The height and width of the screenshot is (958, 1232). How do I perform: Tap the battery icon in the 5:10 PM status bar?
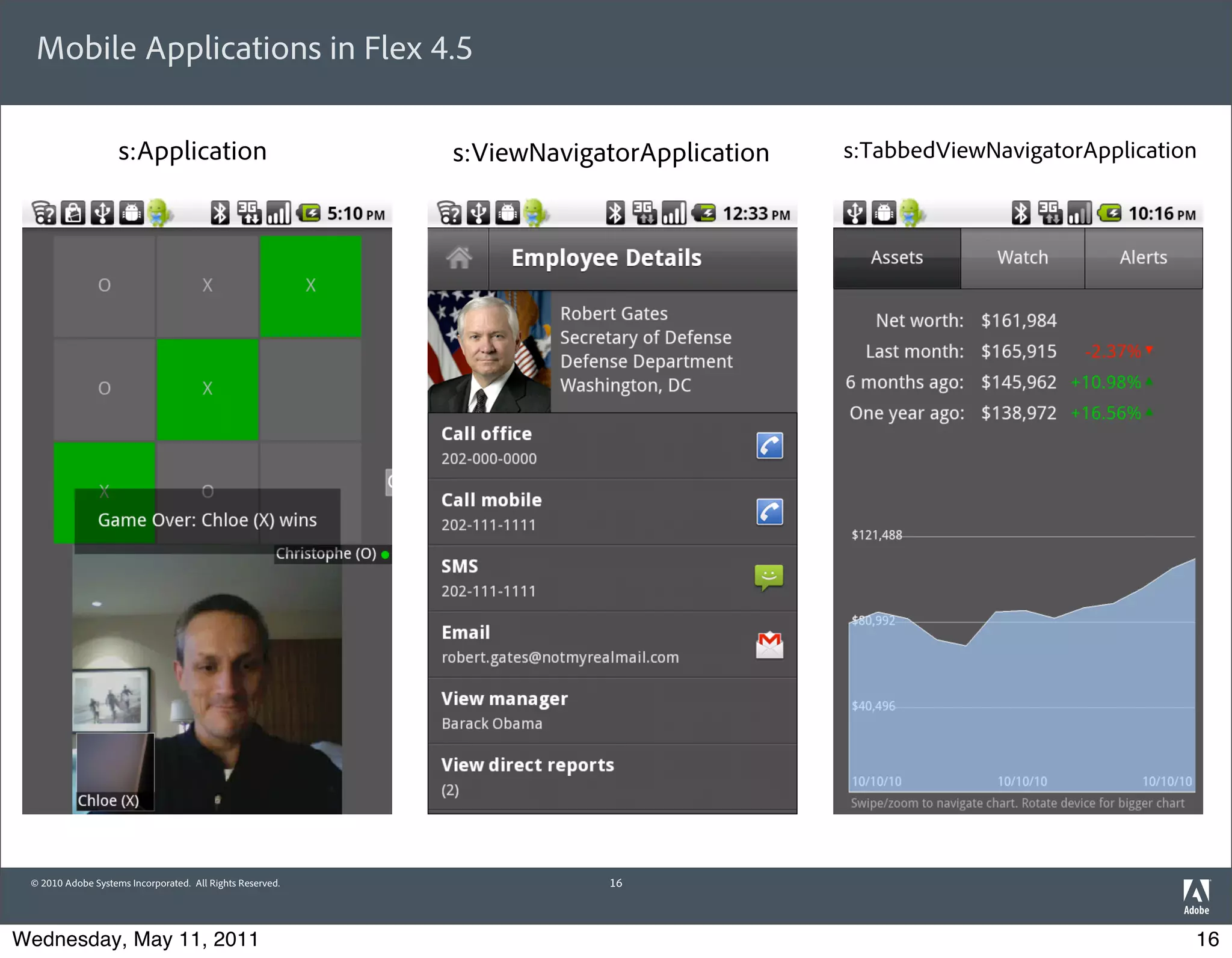coord(309,213)
